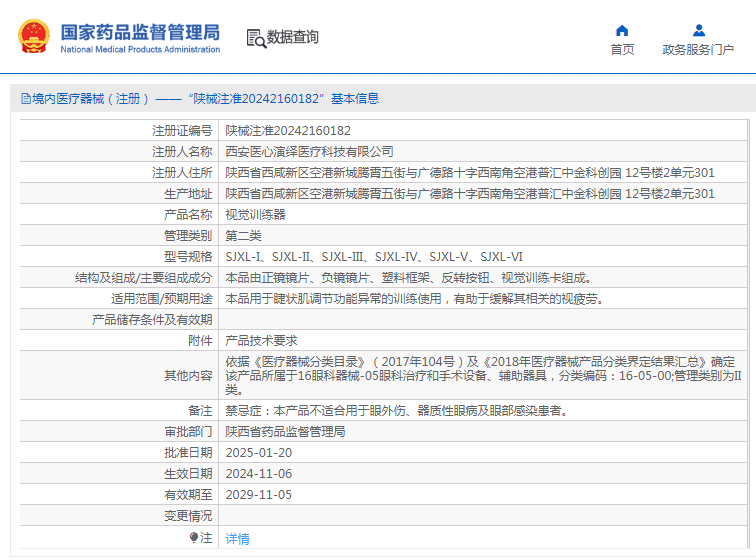Screen dimensions: 756x560
Task: Click the 型号规格 label
Action: tap(188, 257)
